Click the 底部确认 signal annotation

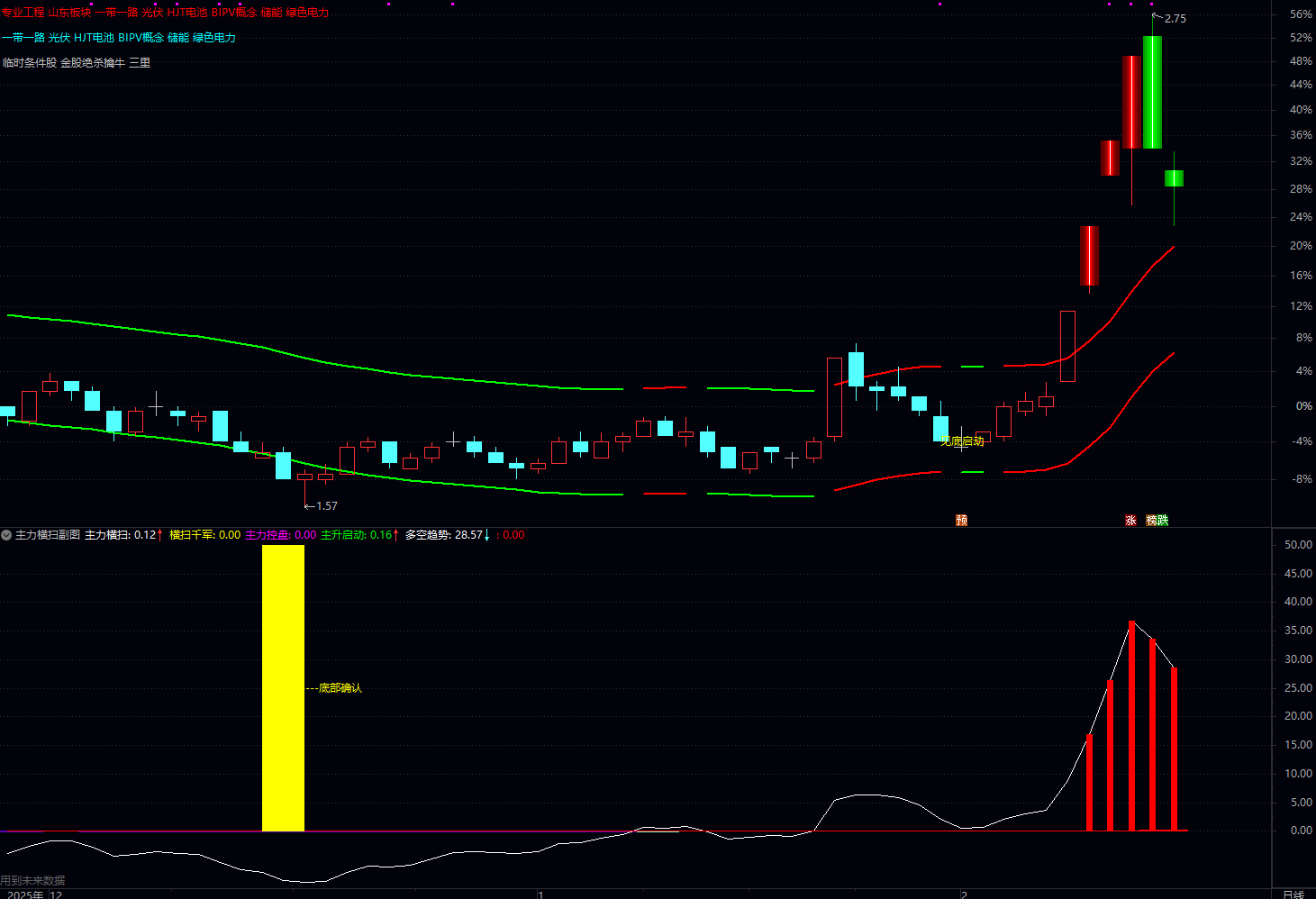(x=340, y=688)
